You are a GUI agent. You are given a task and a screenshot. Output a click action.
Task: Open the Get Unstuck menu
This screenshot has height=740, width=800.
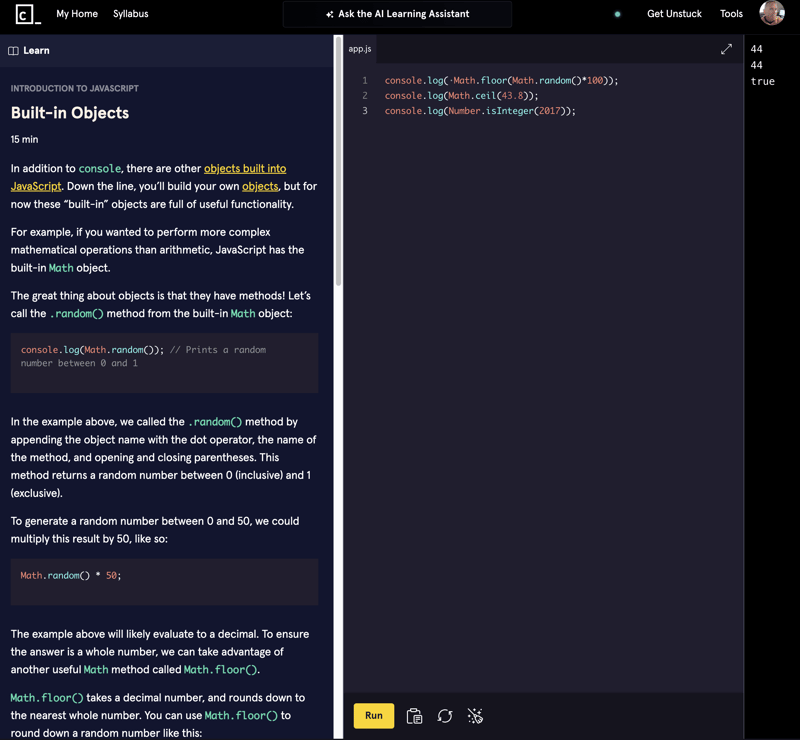coord(674,14)
